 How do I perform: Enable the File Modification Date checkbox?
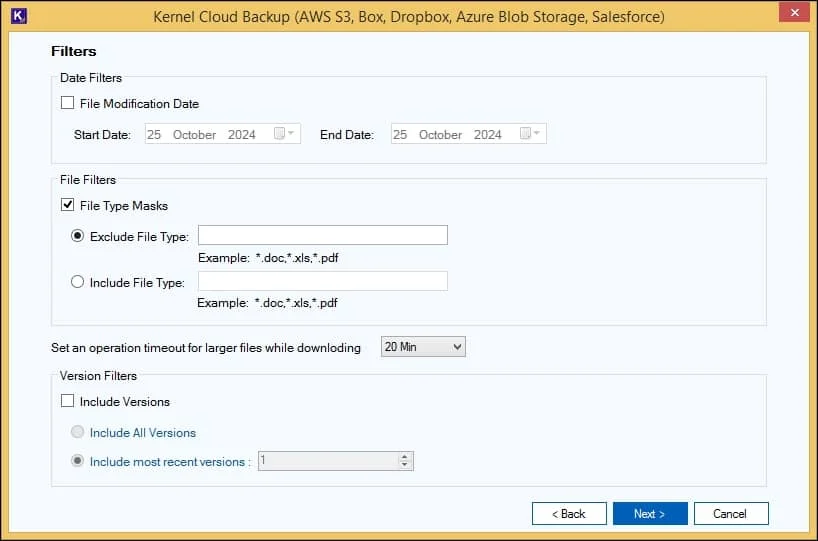[x=67, y=103]
